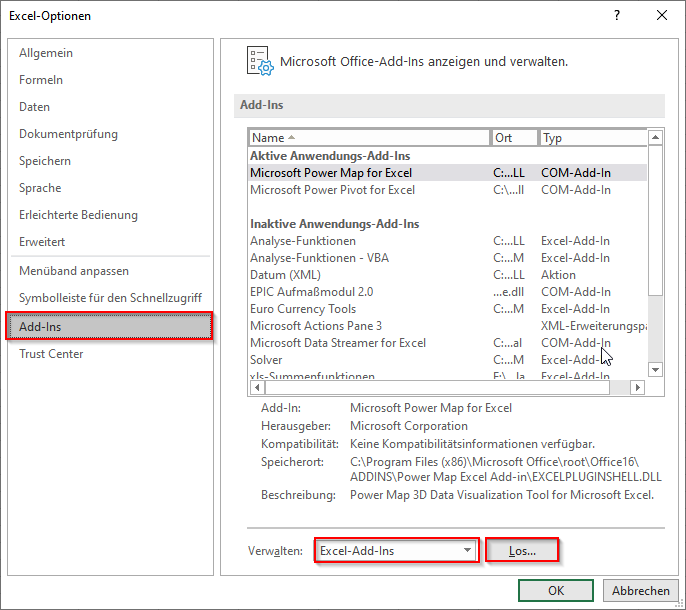This screenshot has height=610, width=686.
Task: Click the Ort column header
Action: pyautogui.click(x=514, y=138)
